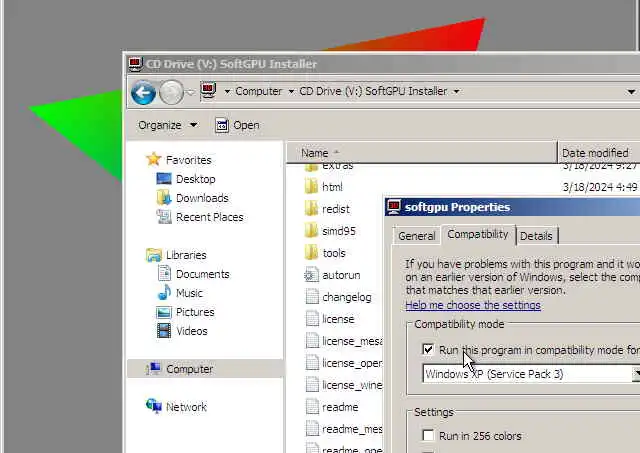Select the readme_mesa file icon

(312, 429)
